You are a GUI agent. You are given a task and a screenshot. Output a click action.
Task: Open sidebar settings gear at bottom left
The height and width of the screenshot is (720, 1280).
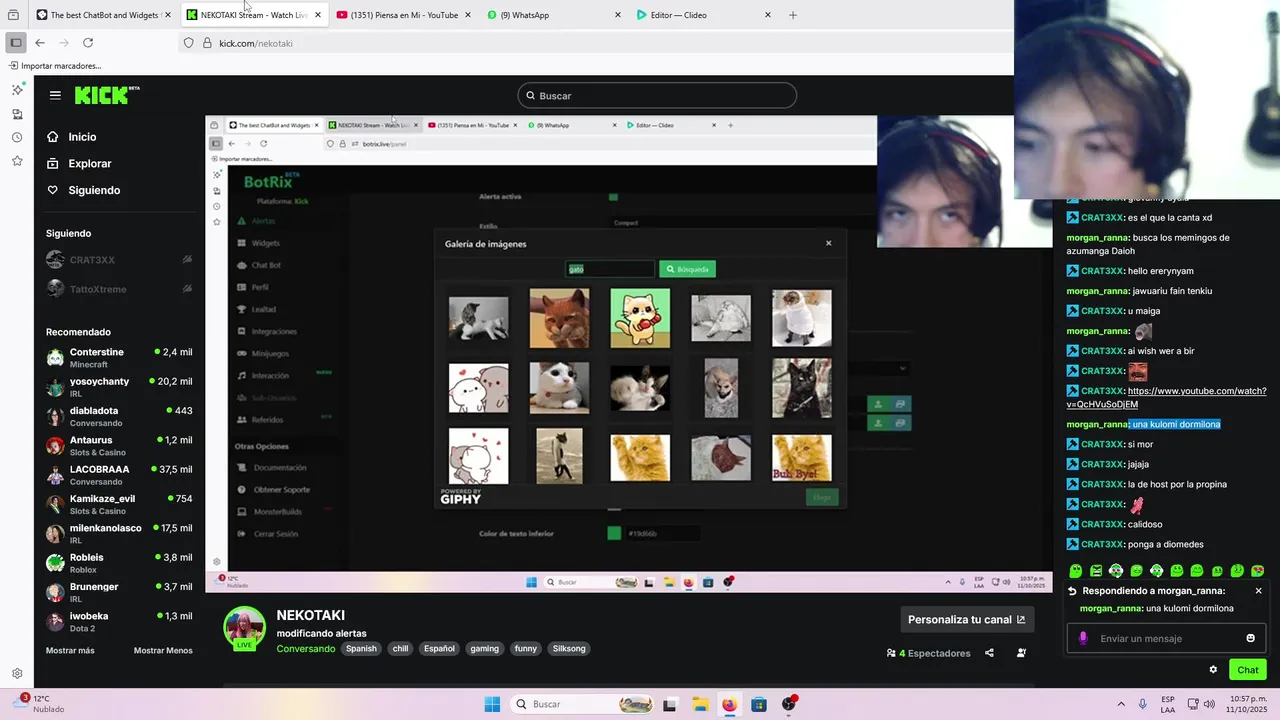click(x=17, y=674)
